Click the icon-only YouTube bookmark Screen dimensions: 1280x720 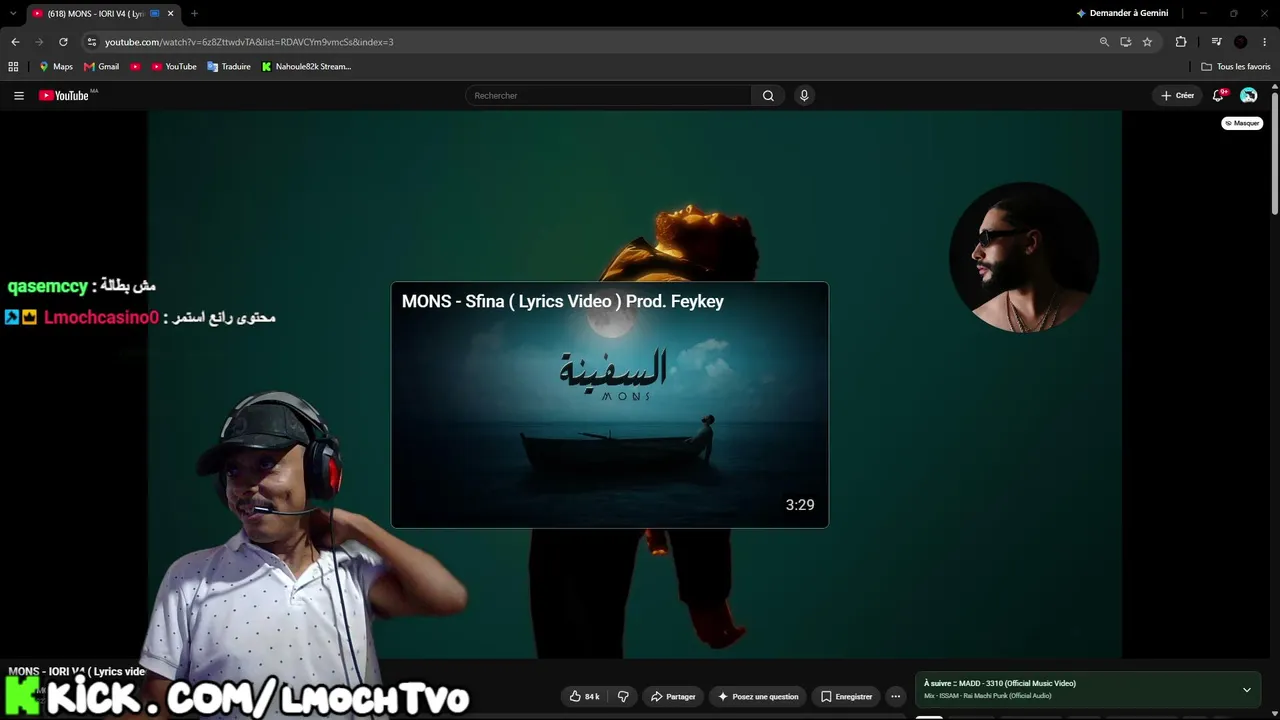[x=135, y=67]
